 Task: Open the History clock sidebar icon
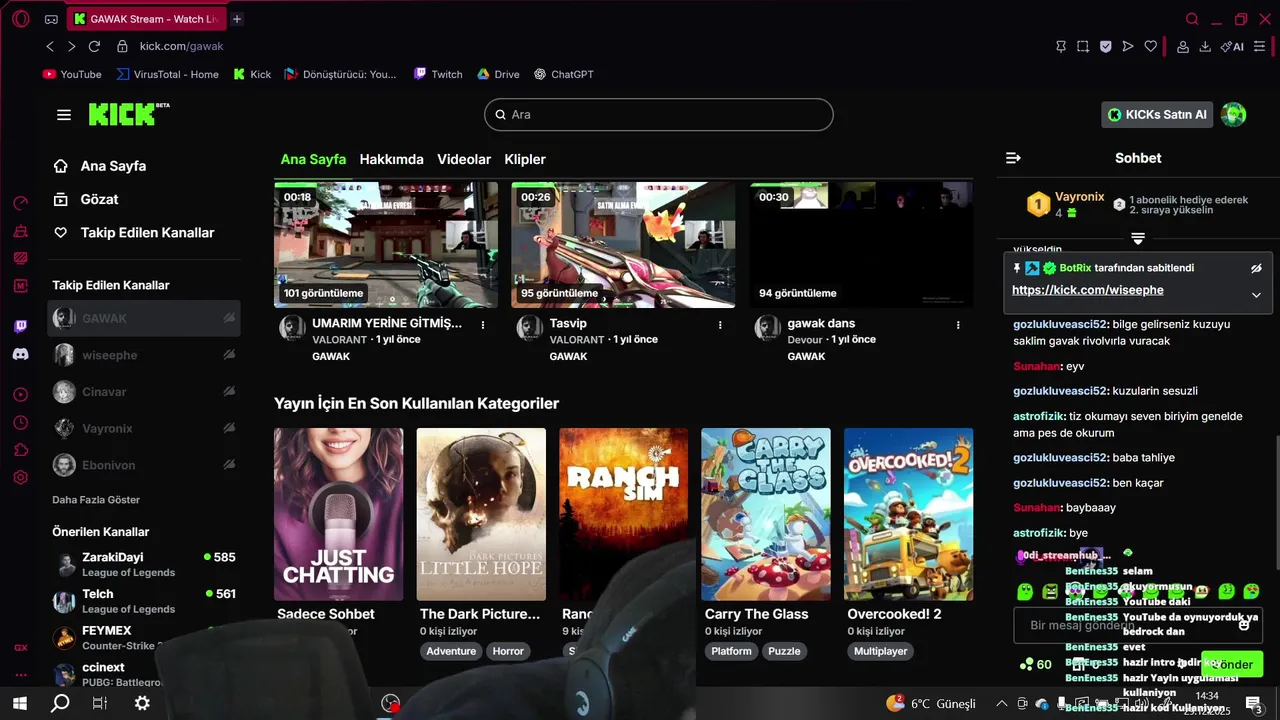[x=21, y=423]
